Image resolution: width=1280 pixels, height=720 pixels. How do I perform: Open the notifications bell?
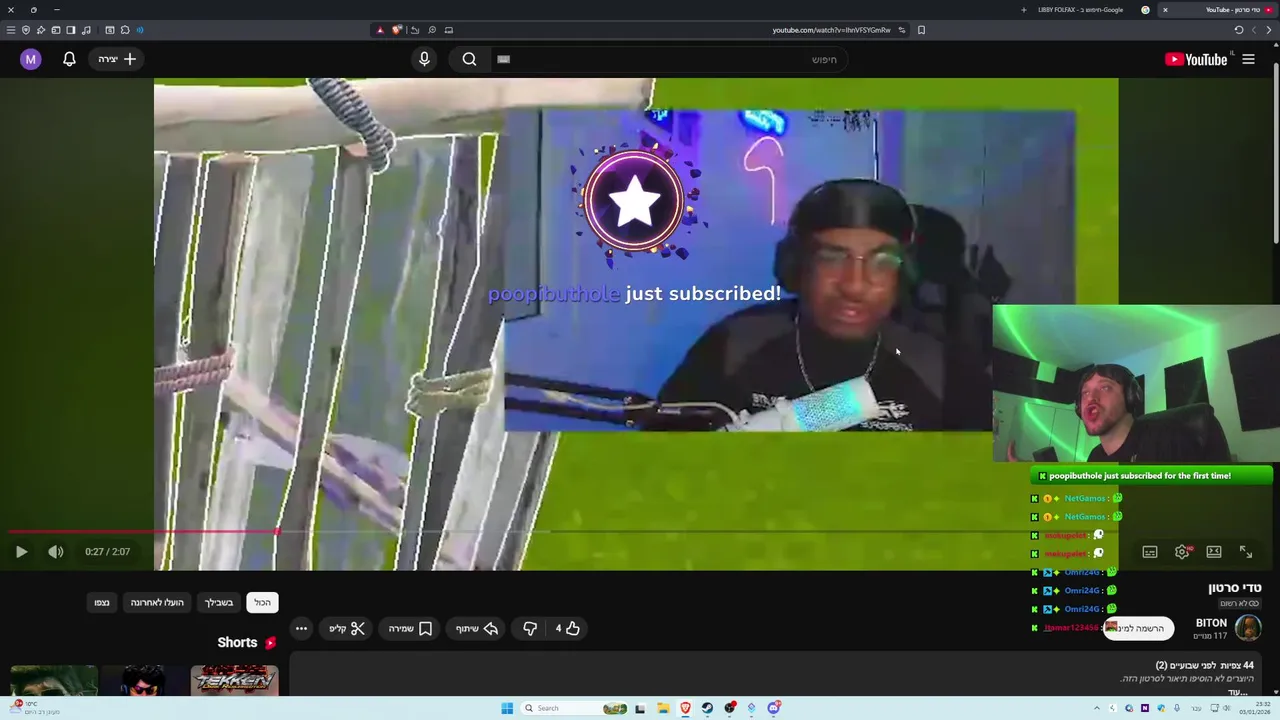point(69,59)
